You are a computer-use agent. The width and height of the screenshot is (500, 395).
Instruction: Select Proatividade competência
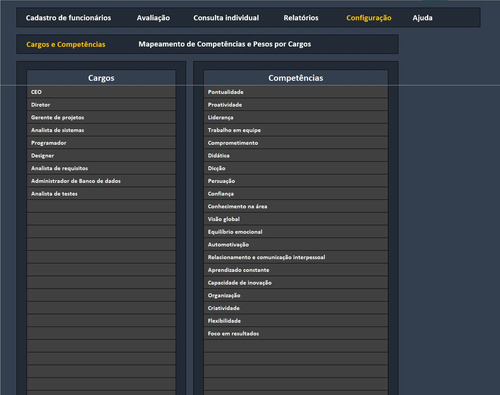[x=296, y=105]
